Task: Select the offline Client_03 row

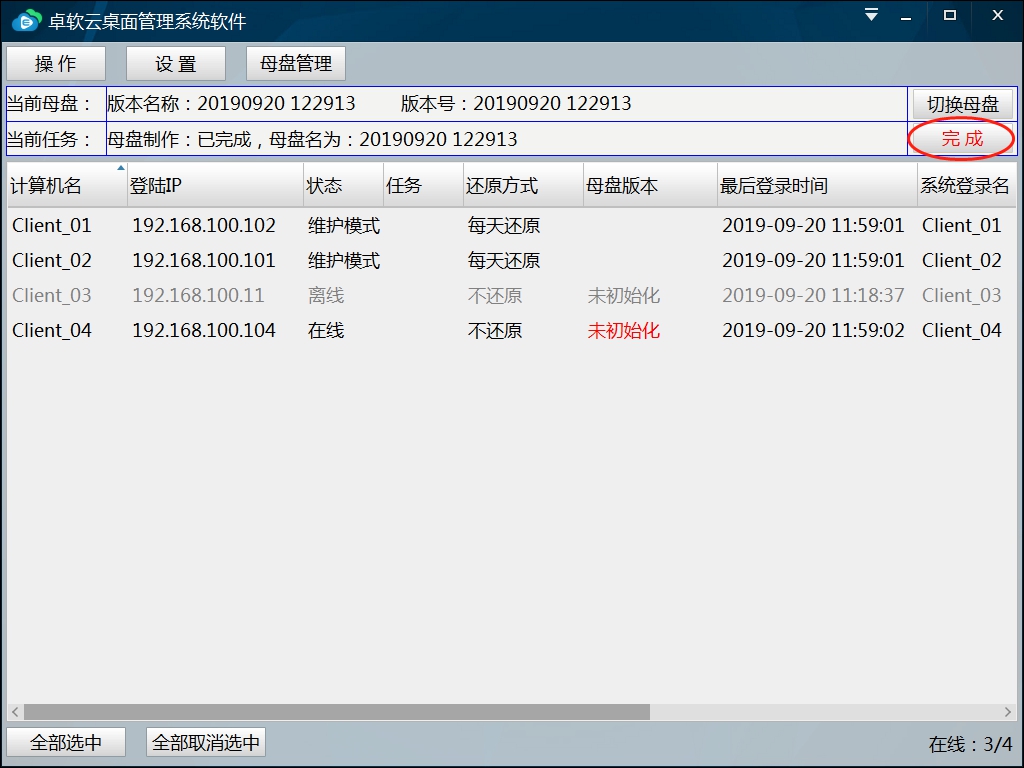Action: pos(52,296)
